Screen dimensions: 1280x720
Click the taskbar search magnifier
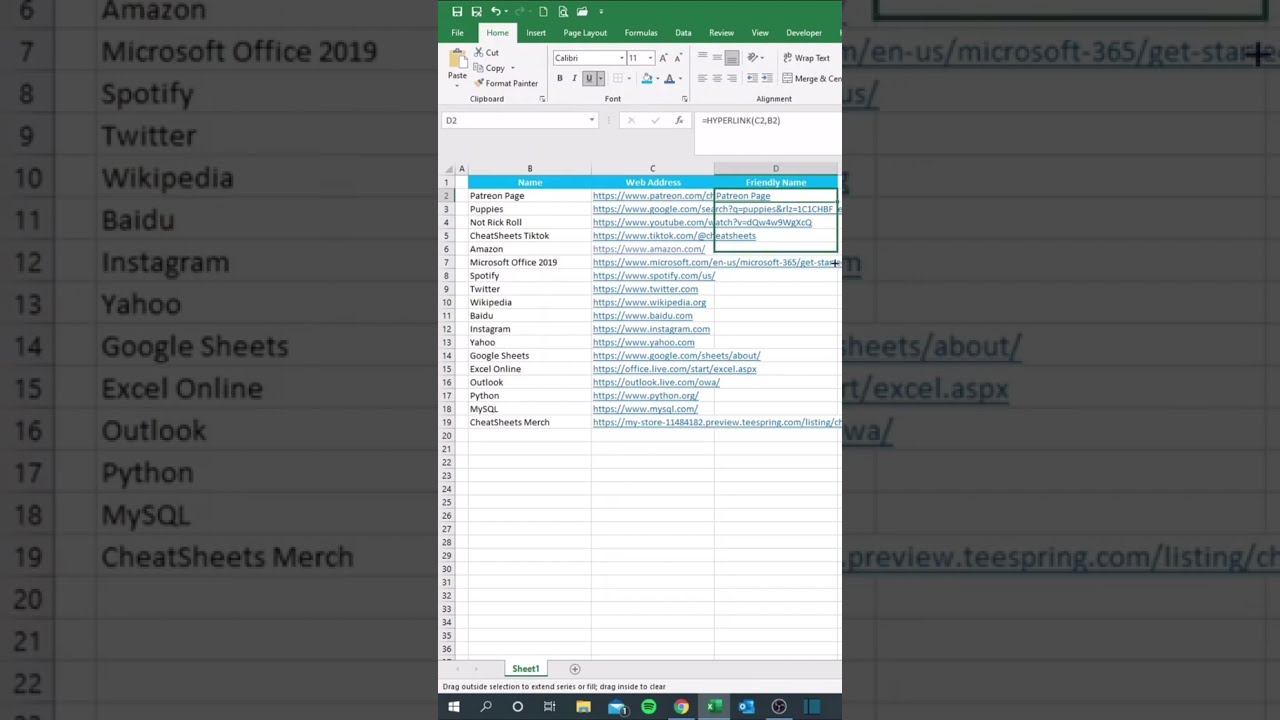coord(486,707)
